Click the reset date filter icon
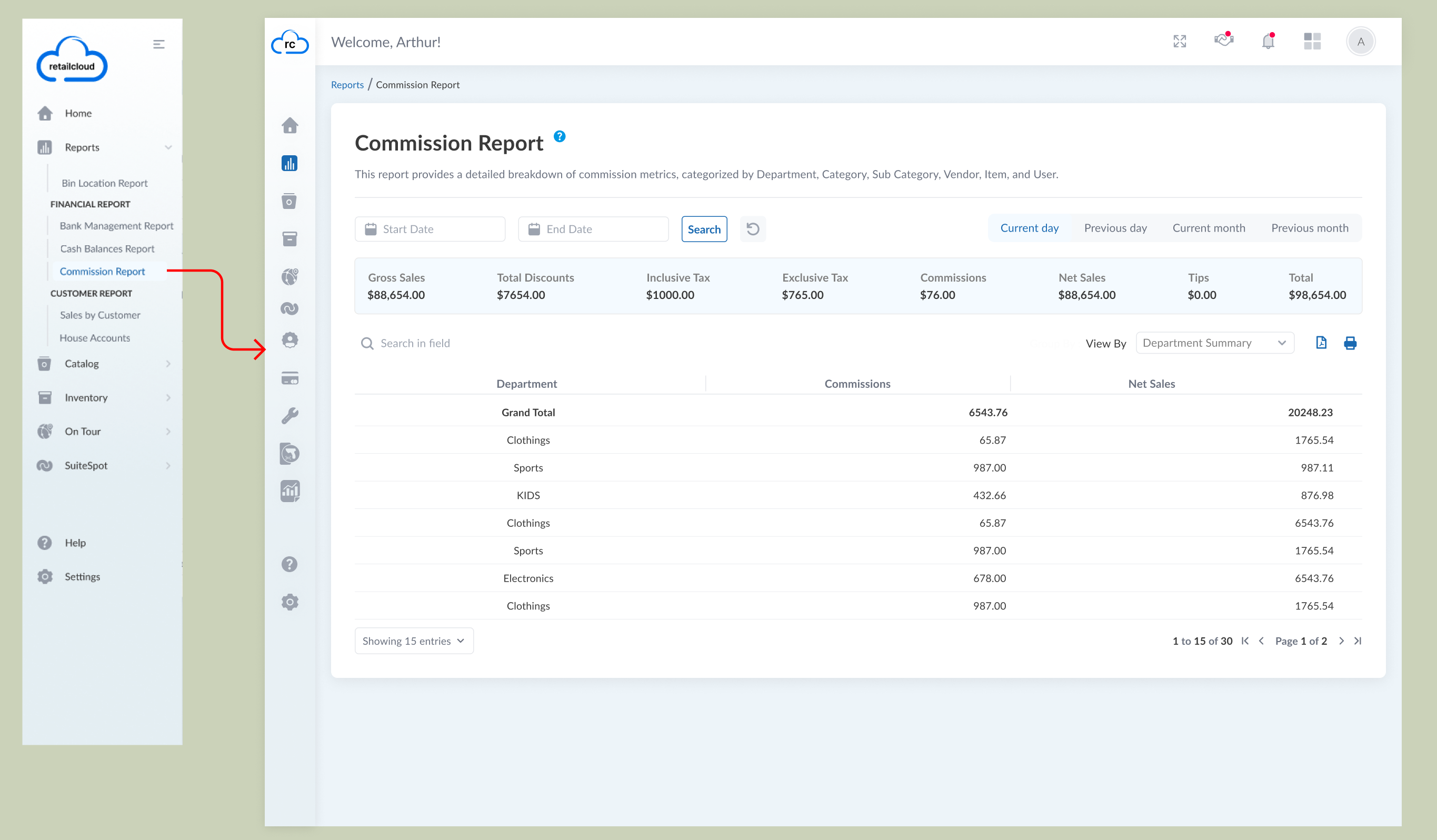The height and width of the screenshot is (840, 1437). (752, 229)
